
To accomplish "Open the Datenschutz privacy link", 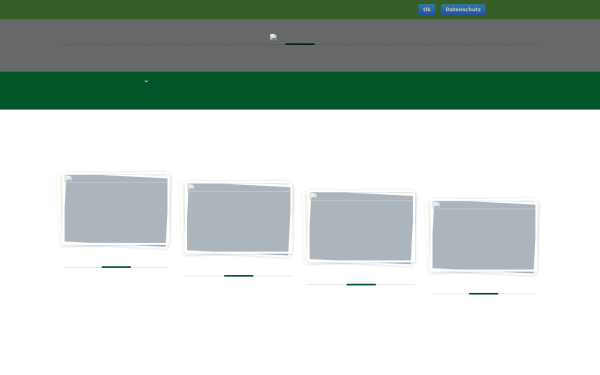I will 463,10.
